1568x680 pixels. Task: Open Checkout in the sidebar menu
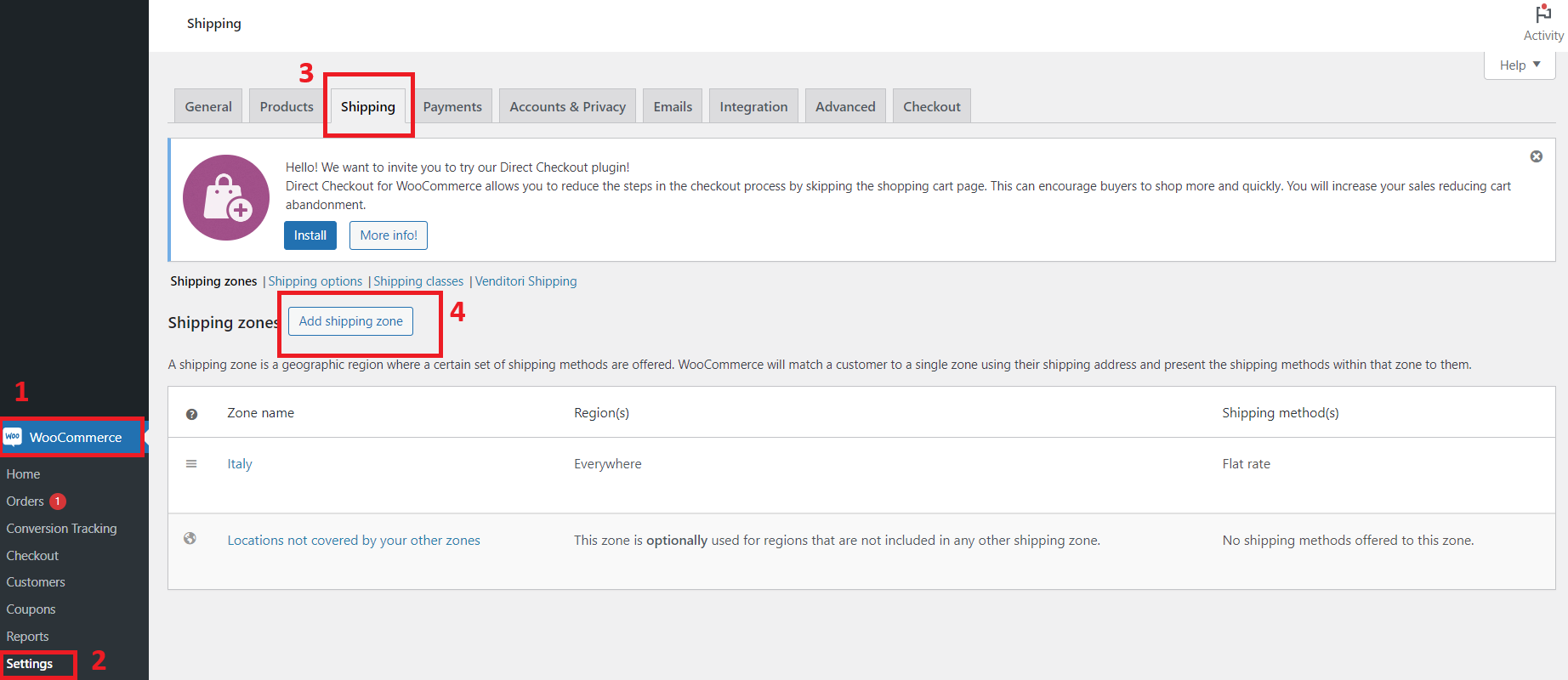[32, 556]
